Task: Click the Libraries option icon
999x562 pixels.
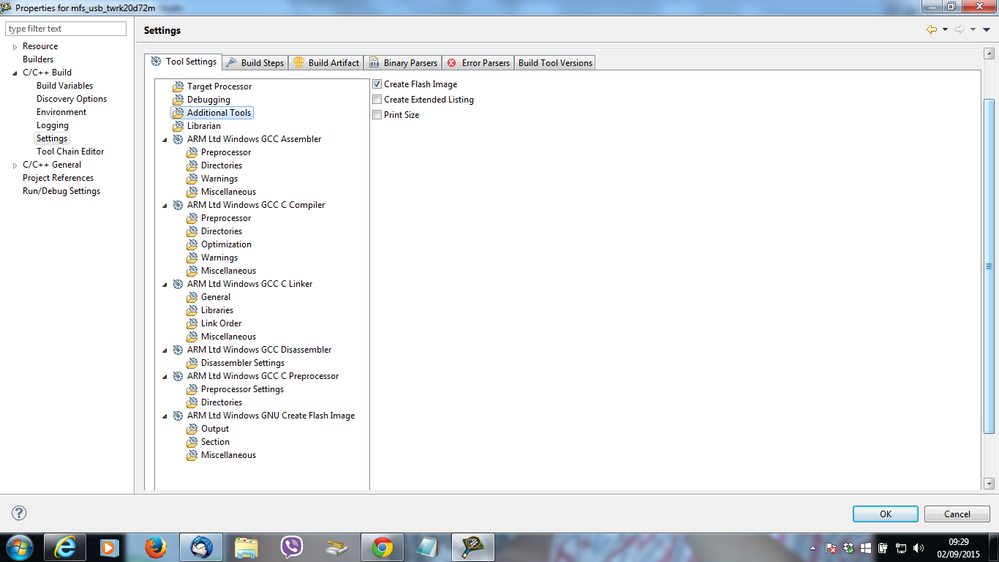Action: coord(192,310)
